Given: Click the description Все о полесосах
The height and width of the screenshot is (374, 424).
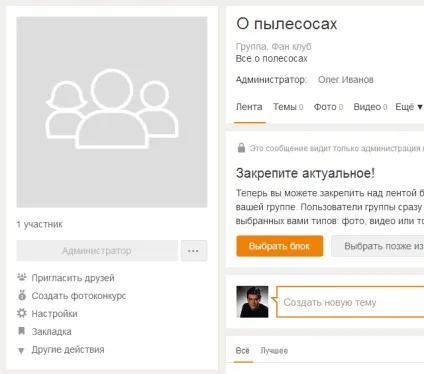Looking at the screenshot, I should [x=271, y=59].
